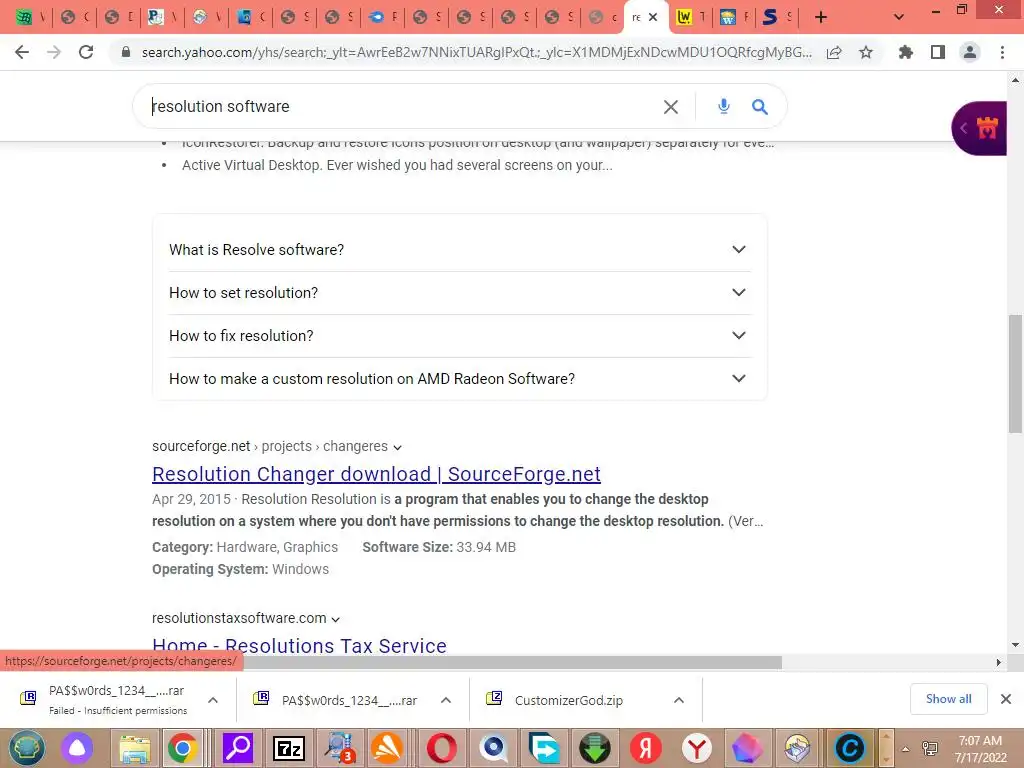Open Google Chrome taskbar icon

[x=183, y=748]
